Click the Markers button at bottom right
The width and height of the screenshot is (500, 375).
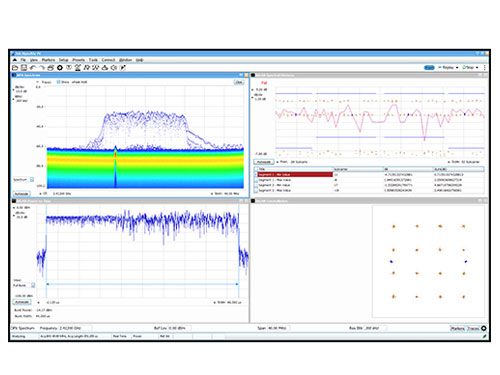(x=458, y=329)
